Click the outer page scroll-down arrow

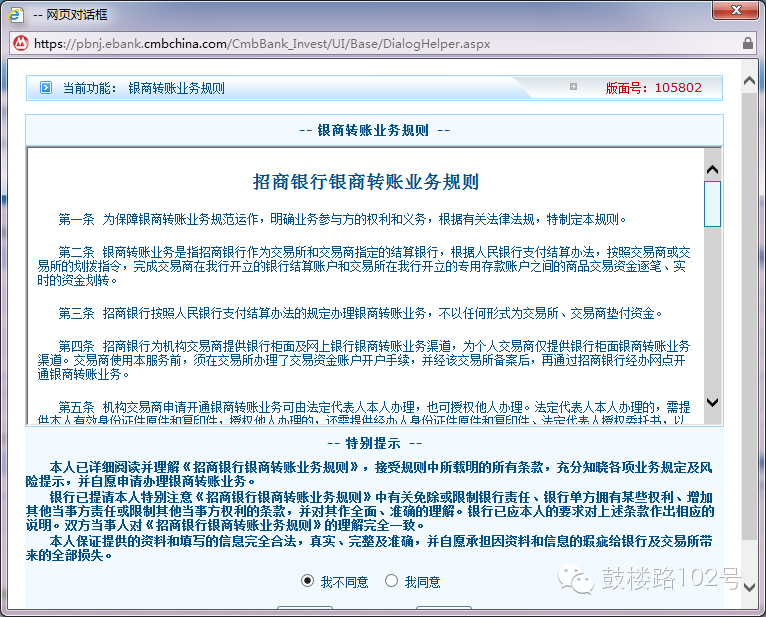pyautogui.click(x=749, y=587)
